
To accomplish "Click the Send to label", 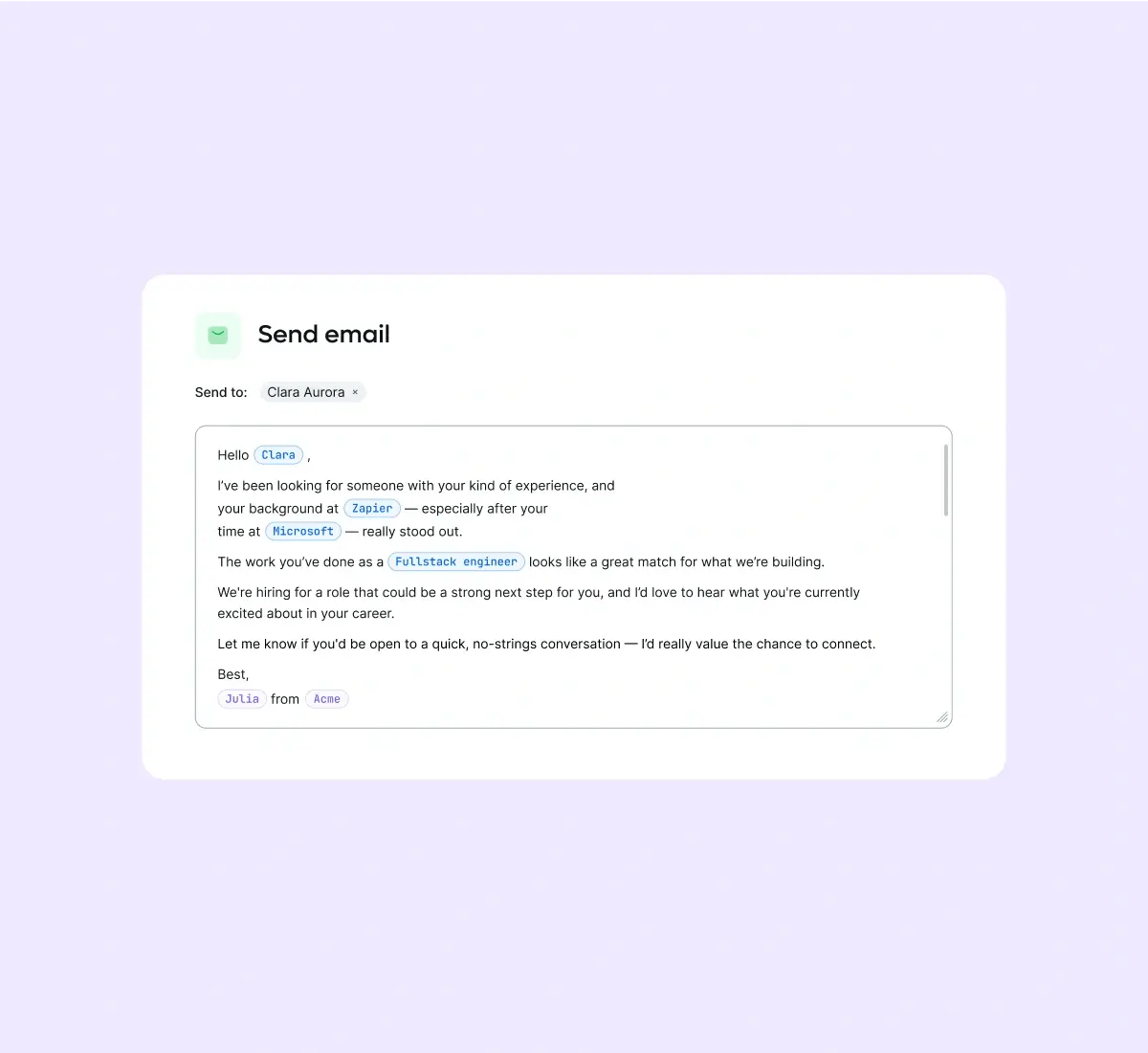I will (x=221, y=392).
